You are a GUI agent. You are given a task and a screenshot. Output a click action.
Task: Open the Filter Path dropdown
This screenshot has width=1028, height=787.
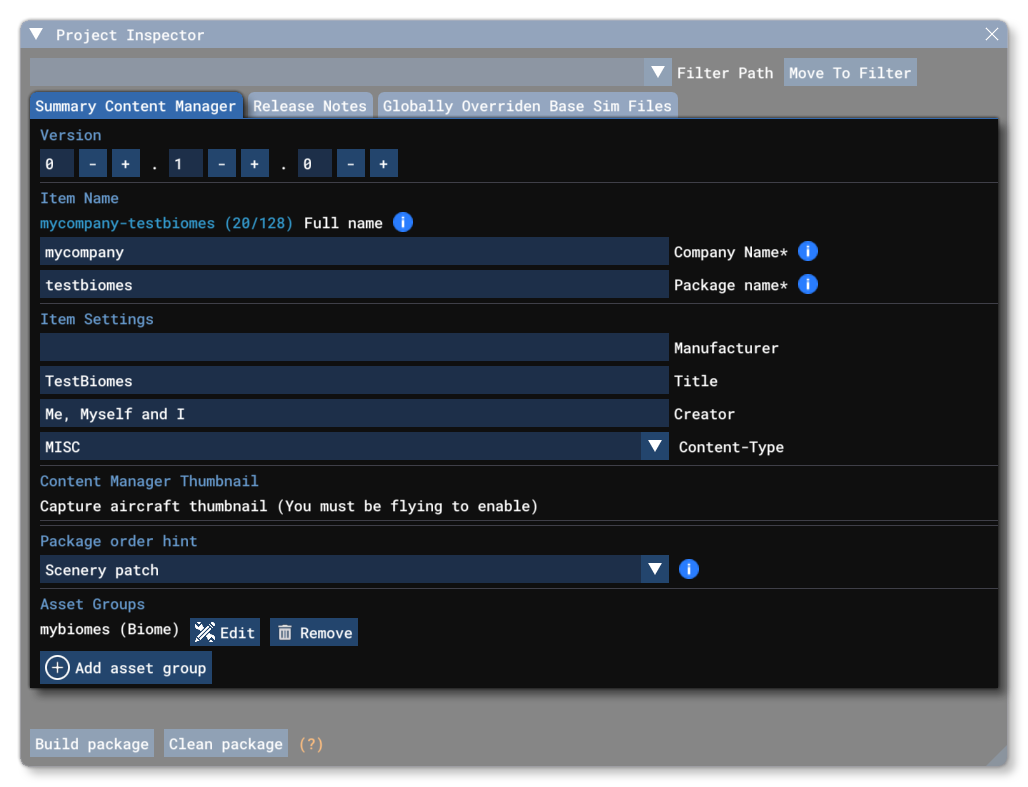tap(658, 71)
